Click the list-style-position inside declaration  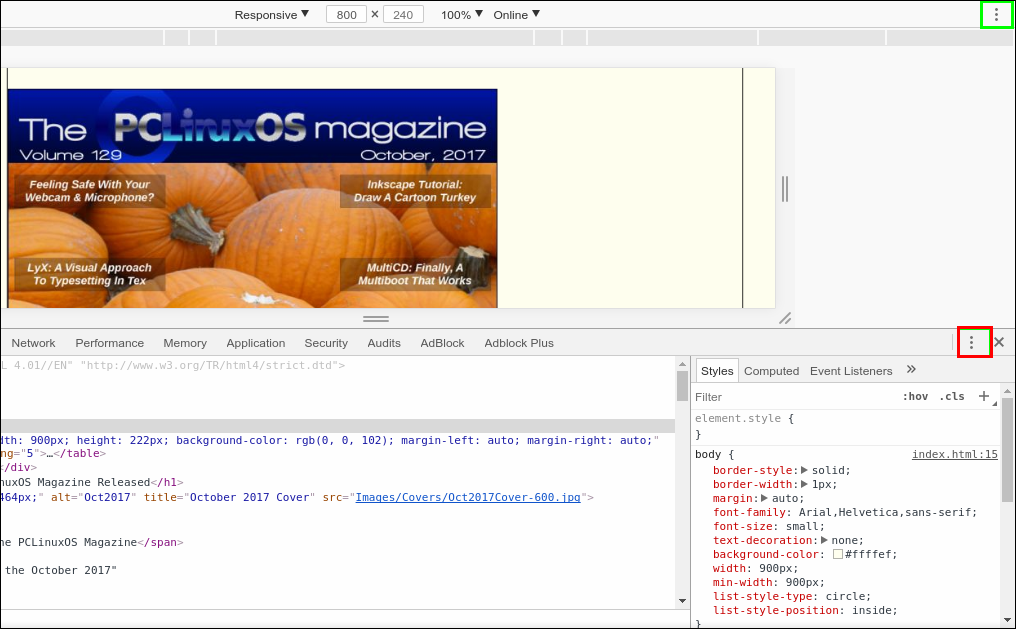coord(805,610)
